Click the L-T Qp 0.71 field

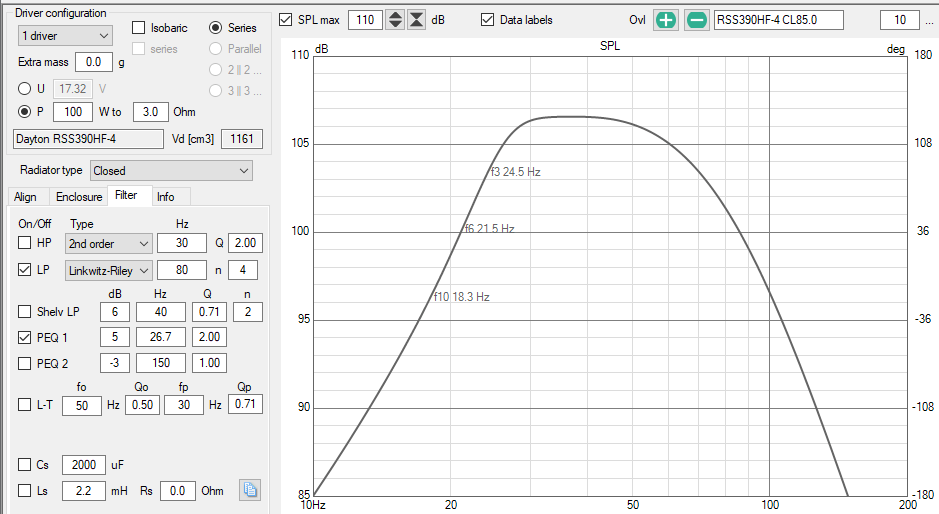pos(245,404)
